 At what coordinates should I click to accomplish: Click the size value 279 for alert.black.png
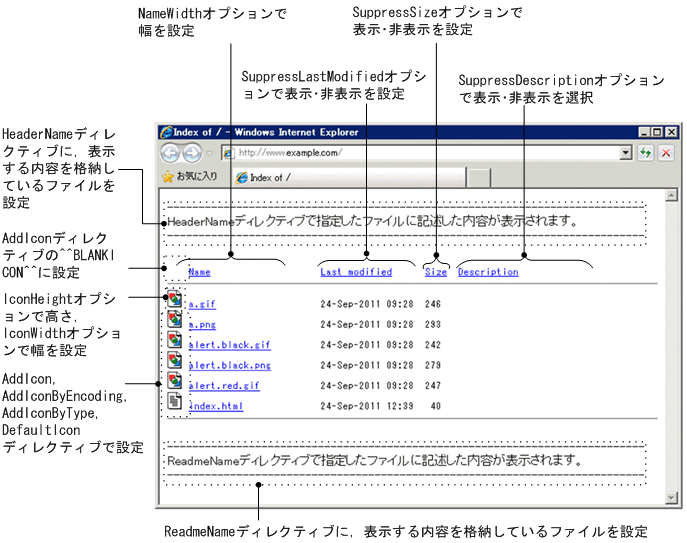[432, 366]
